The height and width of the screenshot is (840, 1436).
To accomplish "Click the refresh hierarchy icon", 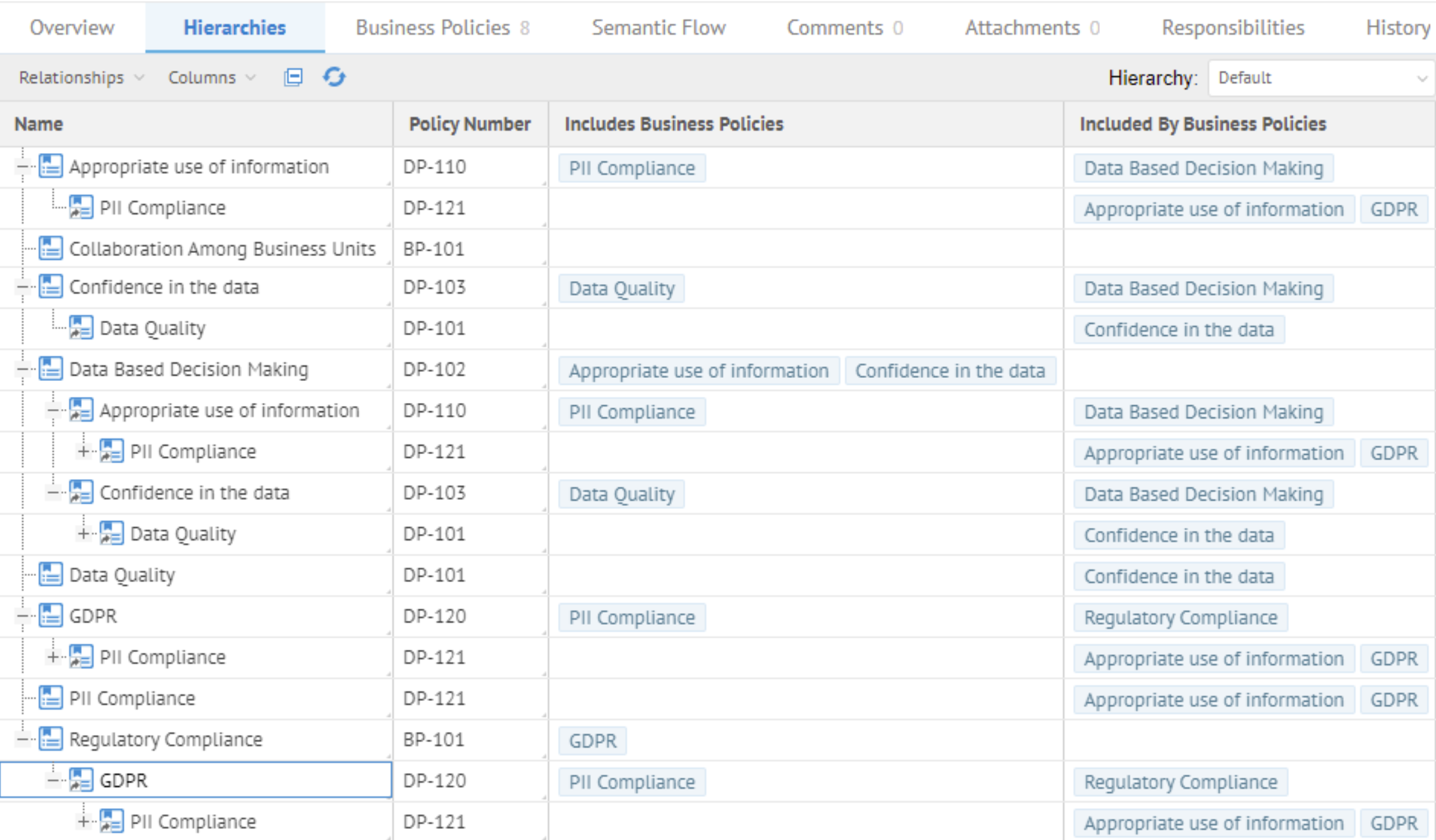I will 334,77.
